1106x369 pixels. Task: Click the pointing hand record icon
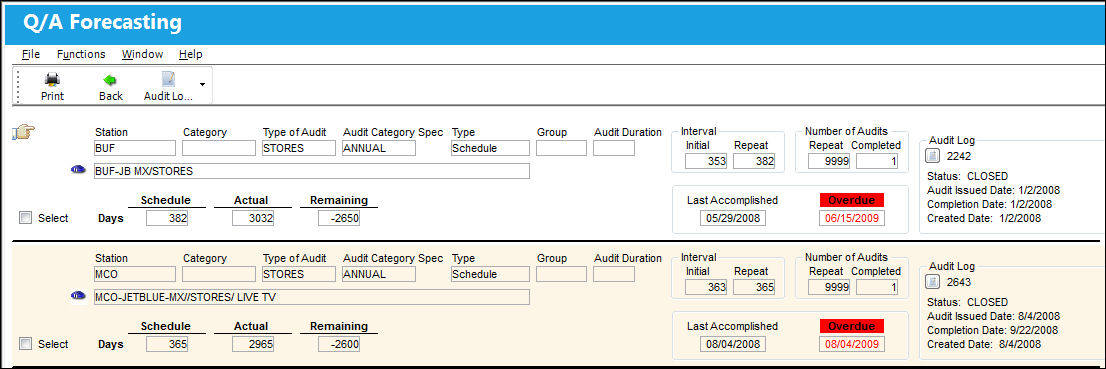tap(24, 131)
